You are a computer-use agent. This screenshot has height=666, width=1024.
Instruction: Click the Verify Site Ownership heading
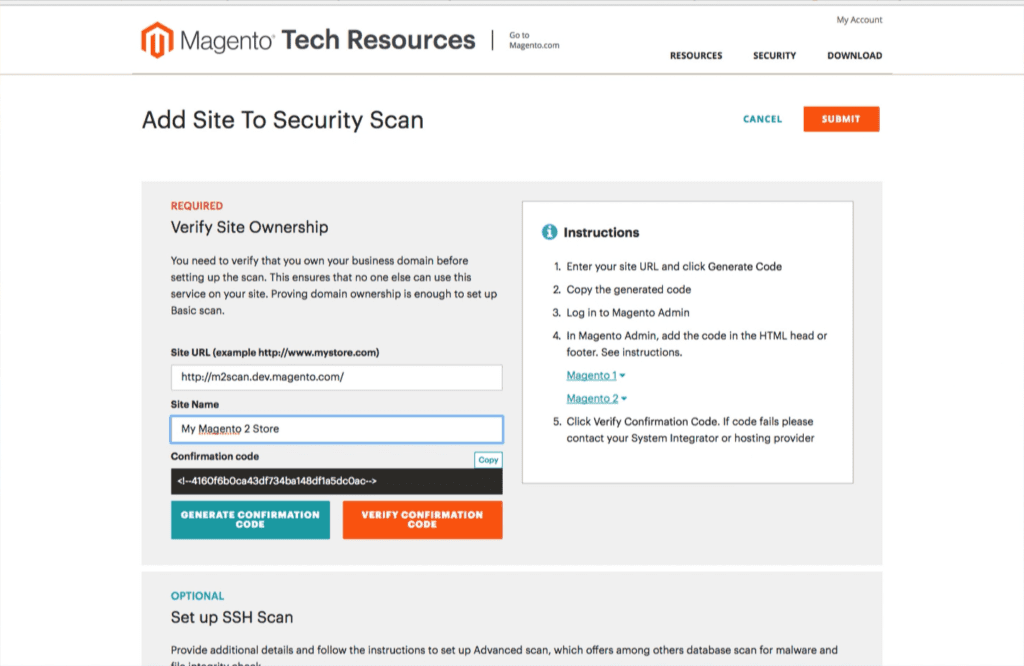tap(249, 227)
